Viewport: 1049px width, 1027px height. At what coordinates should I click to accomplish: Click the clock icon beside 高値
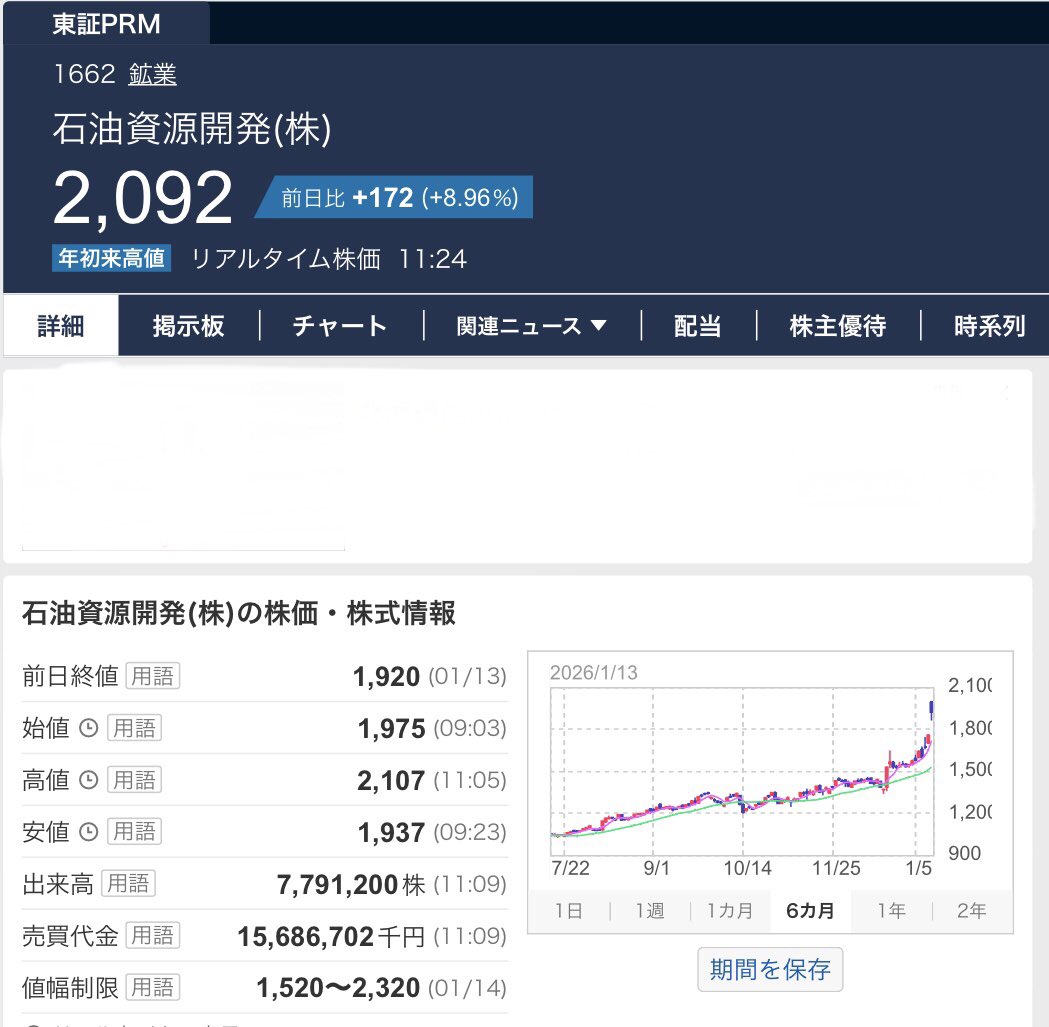point(89,780)
